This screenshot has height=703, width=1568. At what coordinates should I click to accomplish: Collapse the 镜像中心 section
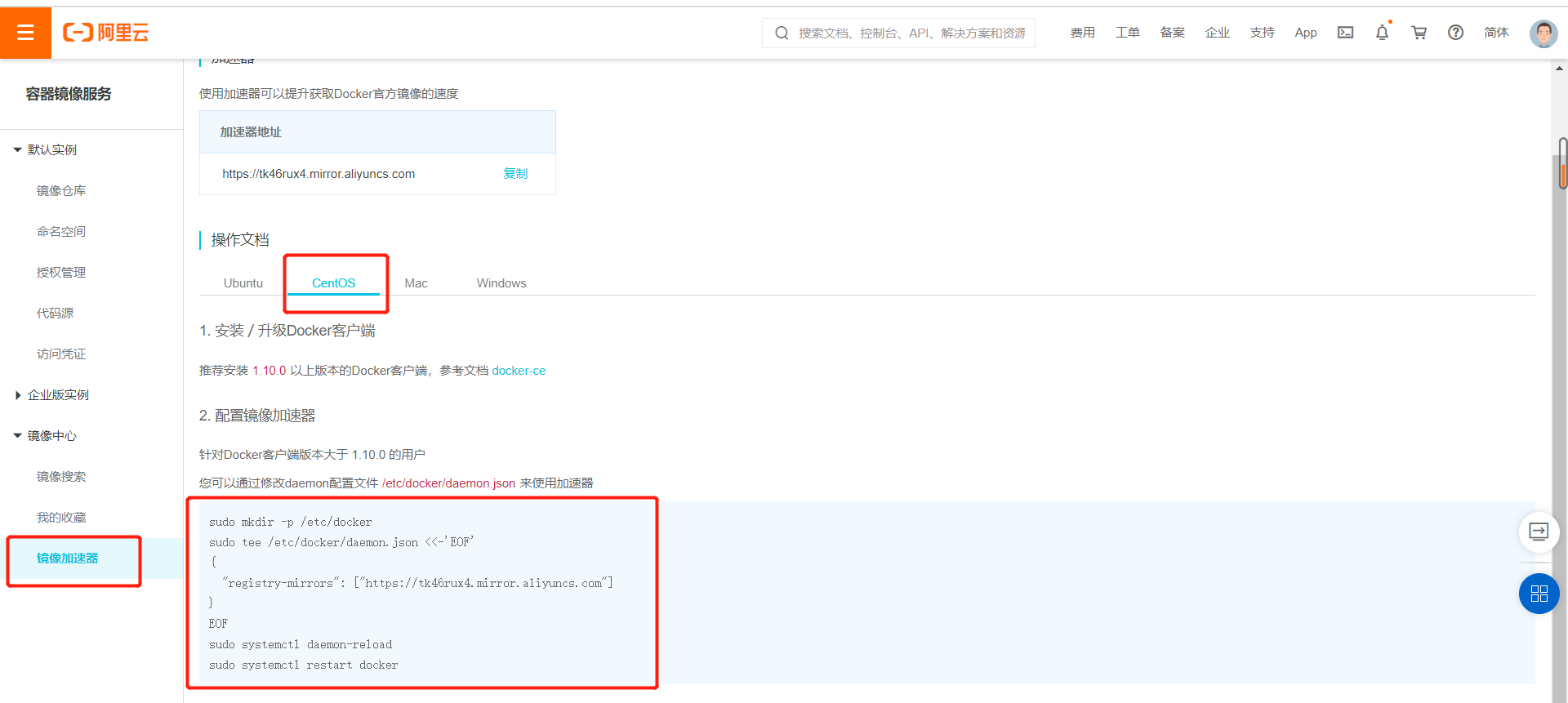pos(45,435)
